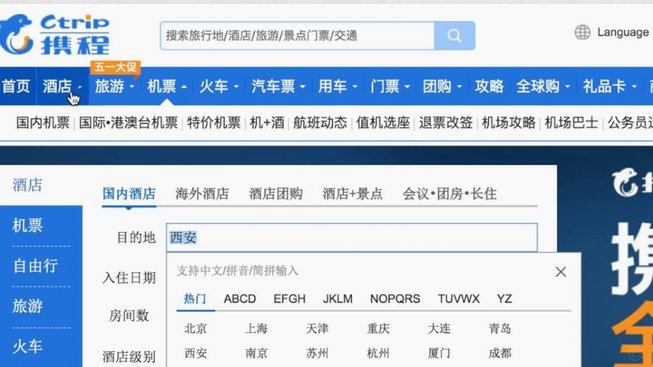Open 国际•港澳台机票 submenu link

[x=128, y=123]
